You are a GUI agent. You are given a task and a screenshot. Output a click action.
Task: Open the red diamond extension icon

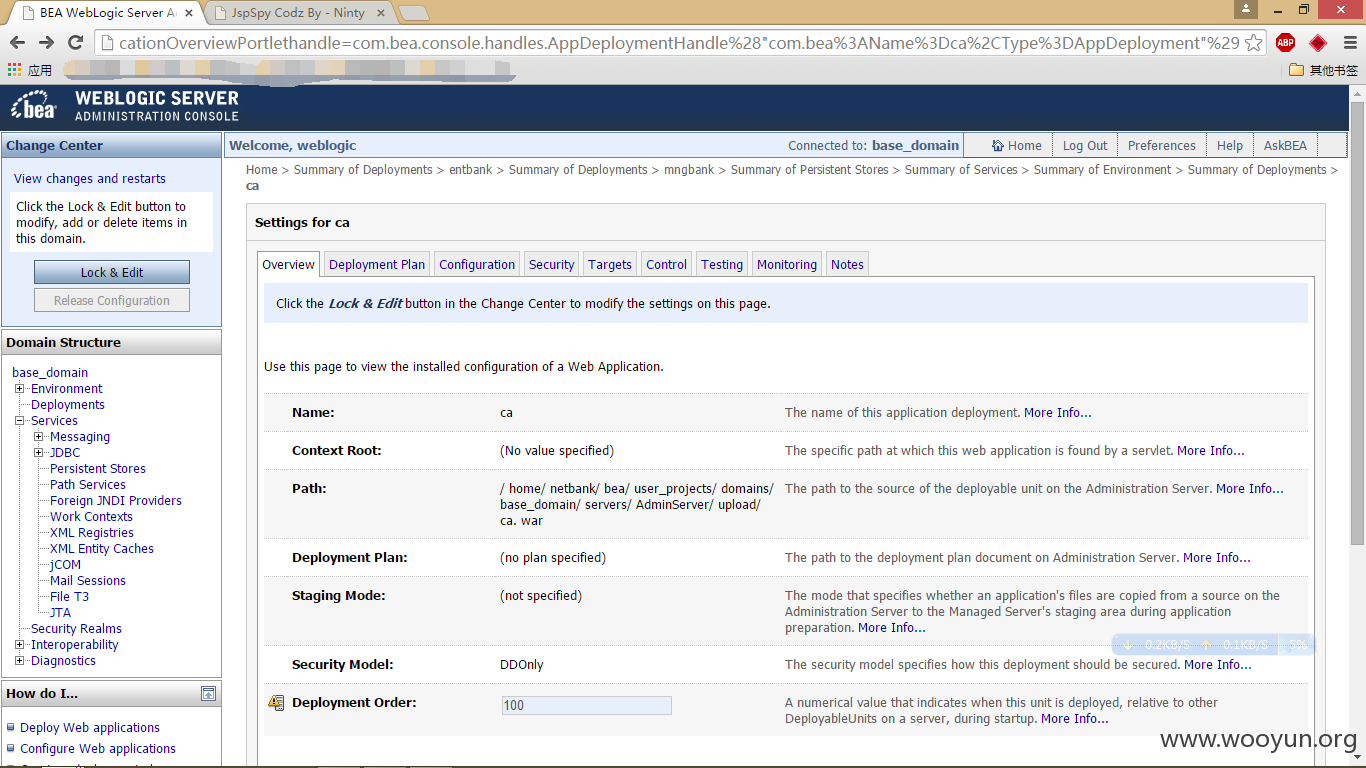click(1318, 43)
